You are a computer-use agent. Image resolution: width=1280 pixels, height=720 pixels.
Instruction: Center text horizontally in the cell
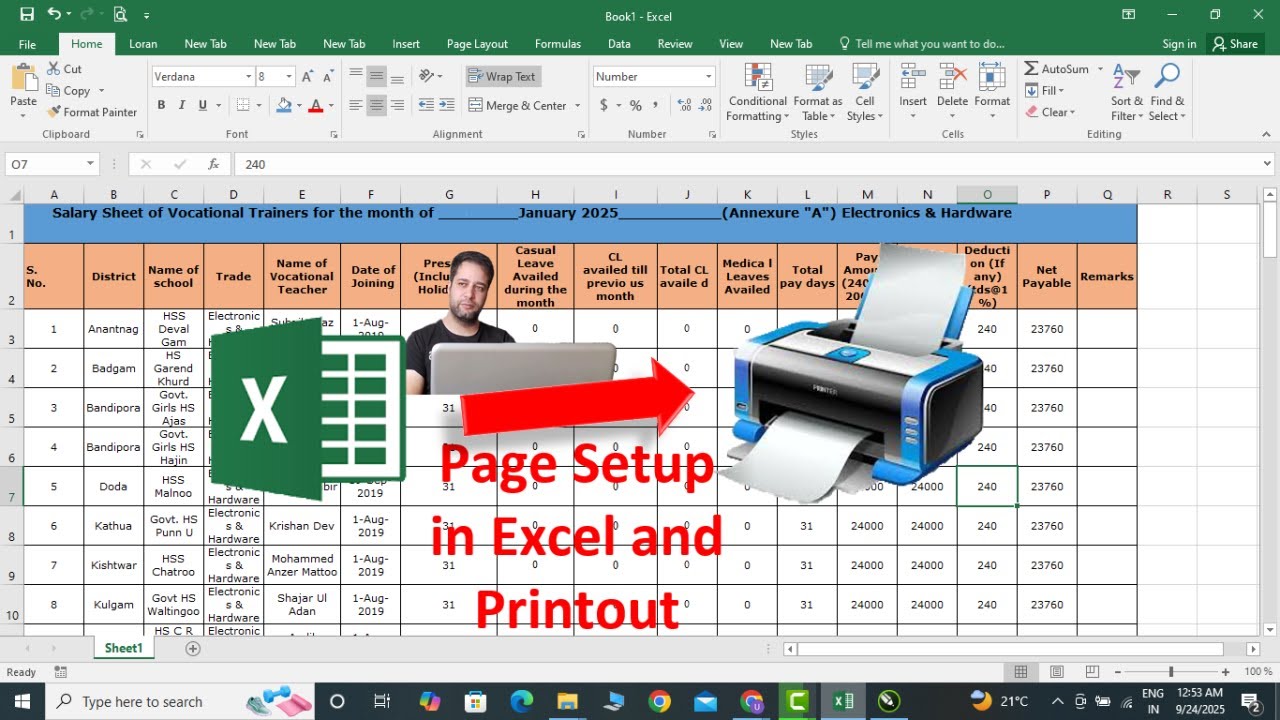click(x=377, y=105)
